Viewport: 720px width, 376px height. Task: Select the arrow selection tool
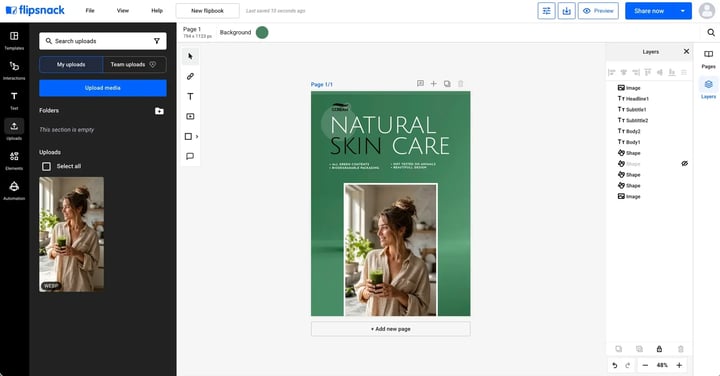click(190, 56)
